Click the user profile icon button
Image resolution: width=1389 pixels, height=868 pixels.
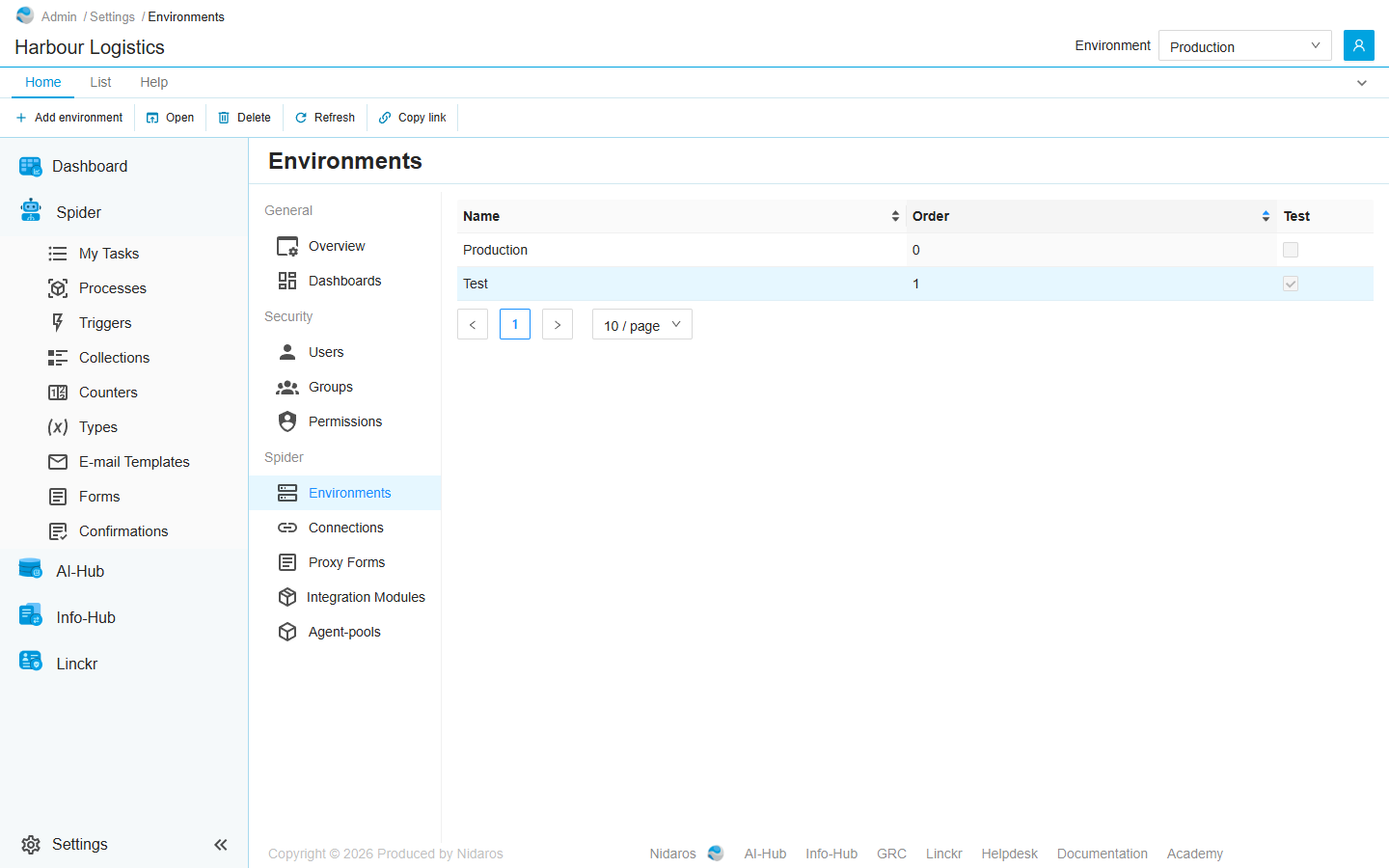click(x=1358, y=45)
